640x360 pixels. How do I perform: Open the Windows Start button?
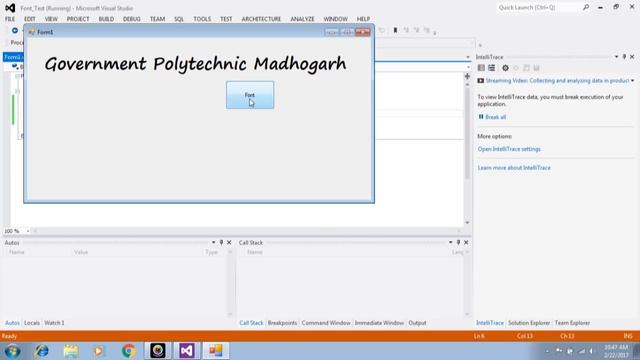click(12, 351)
